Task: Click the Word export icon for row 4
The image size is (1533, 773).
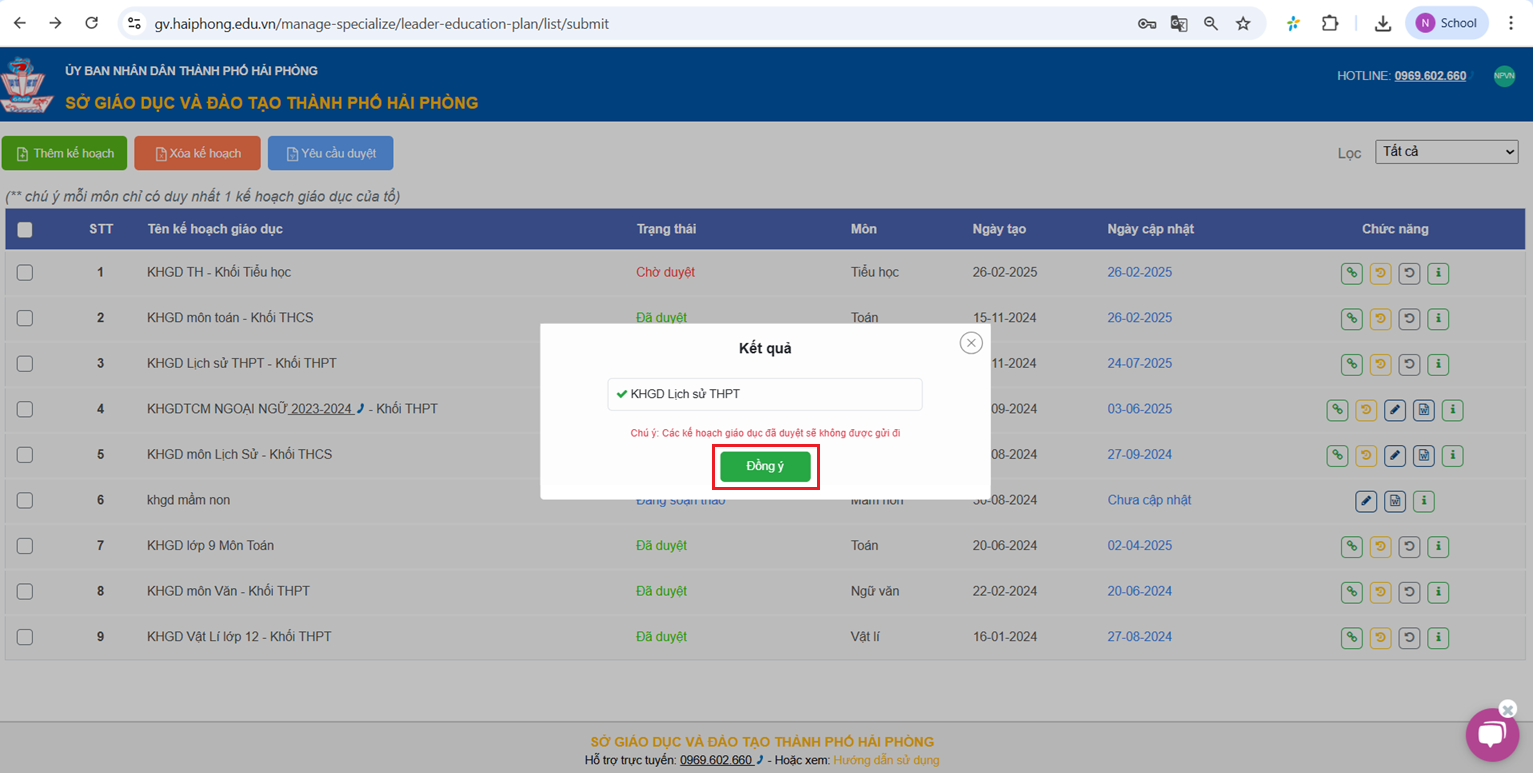Action: click(1424, 409)
